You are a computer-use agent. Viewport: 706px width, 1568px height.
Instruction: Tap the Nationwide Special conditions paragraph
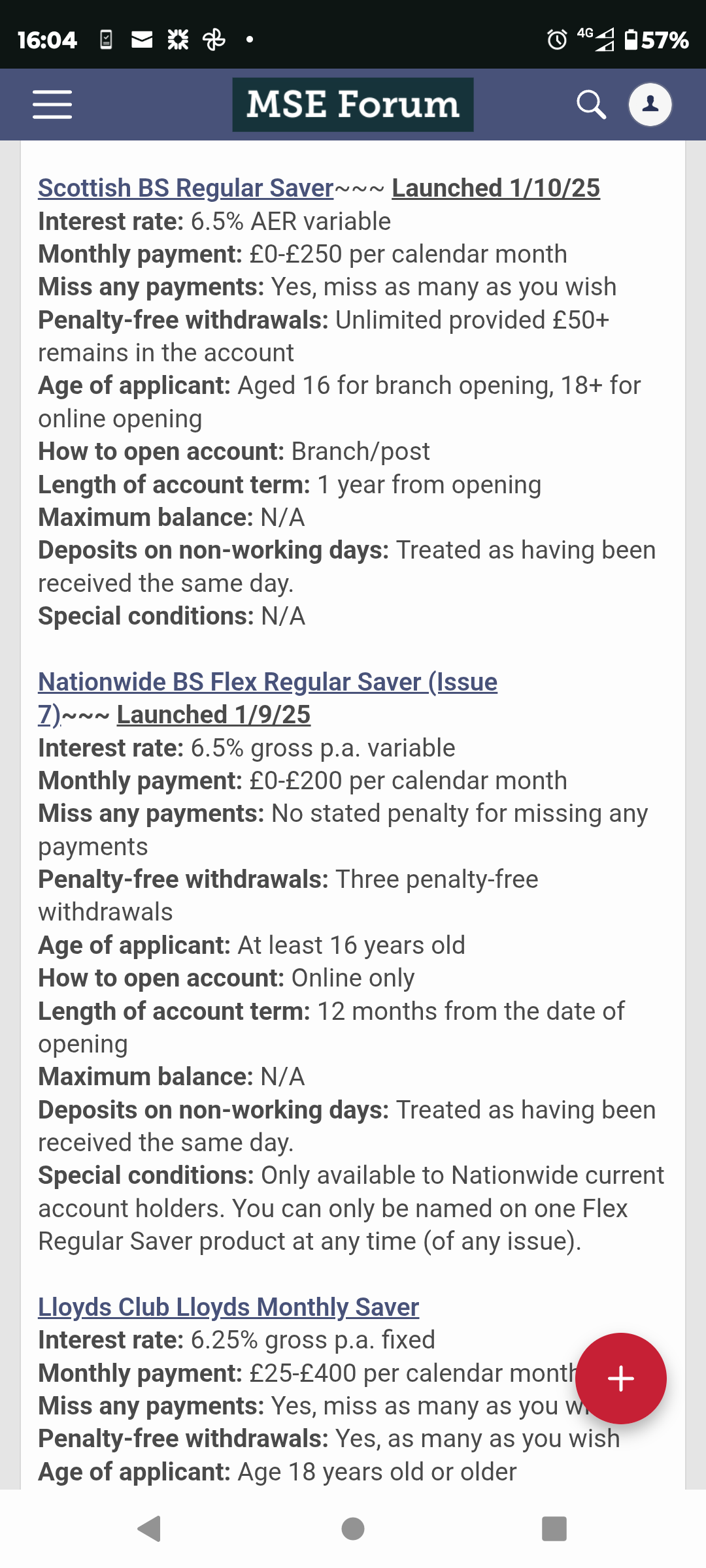(351, 1208)
